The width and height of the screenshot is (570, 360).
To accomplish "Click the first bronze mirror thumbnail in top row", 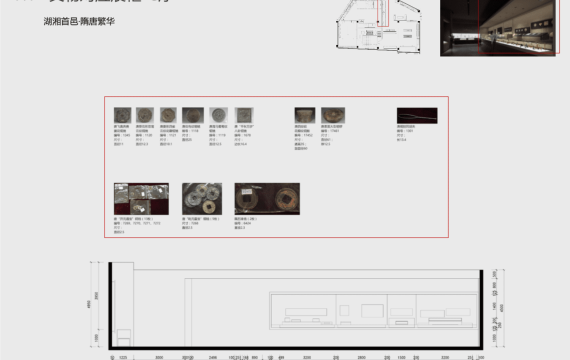I will click(x=123, y=115).
